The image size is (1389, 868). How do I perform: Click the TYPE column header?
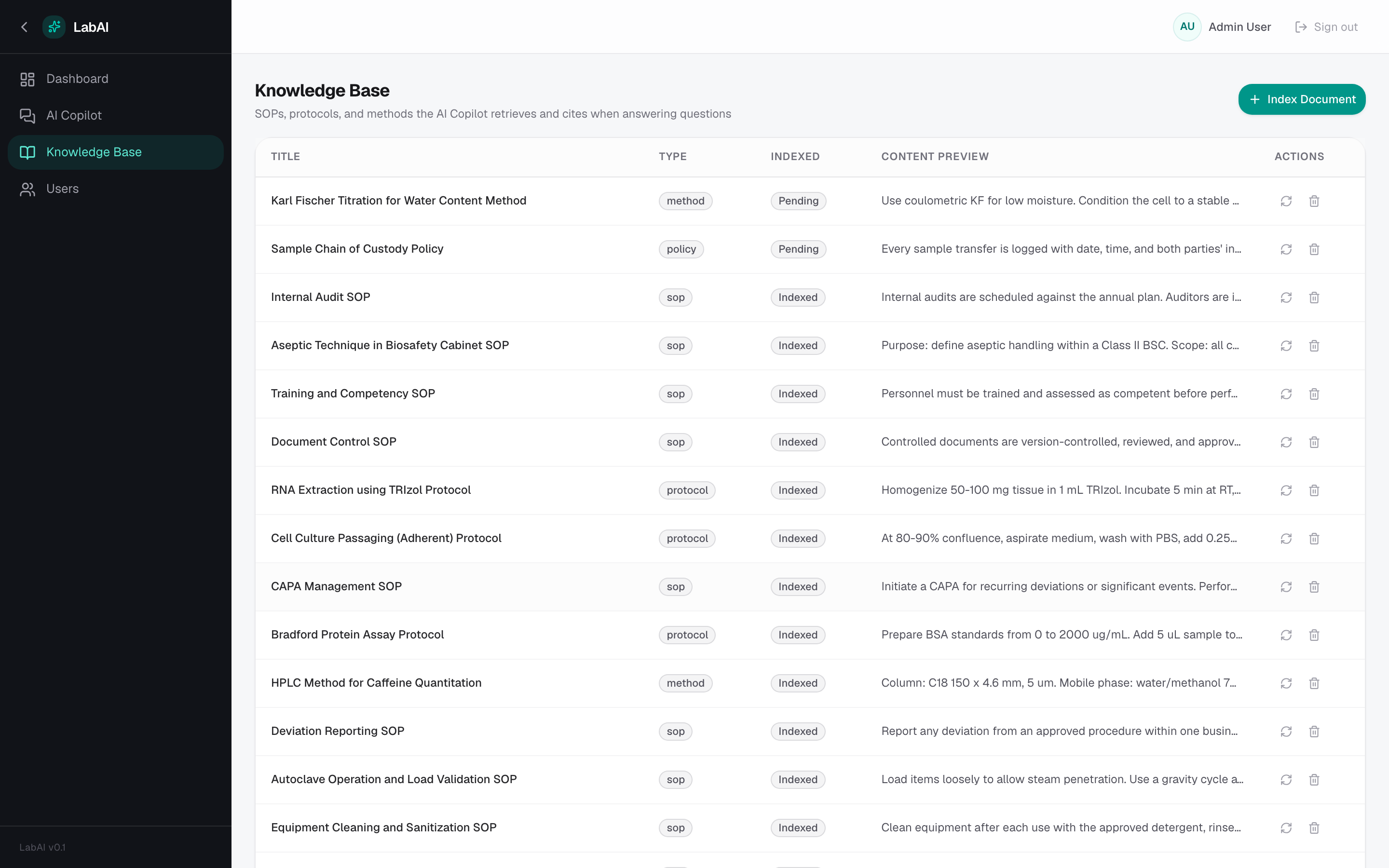[673, 157]
